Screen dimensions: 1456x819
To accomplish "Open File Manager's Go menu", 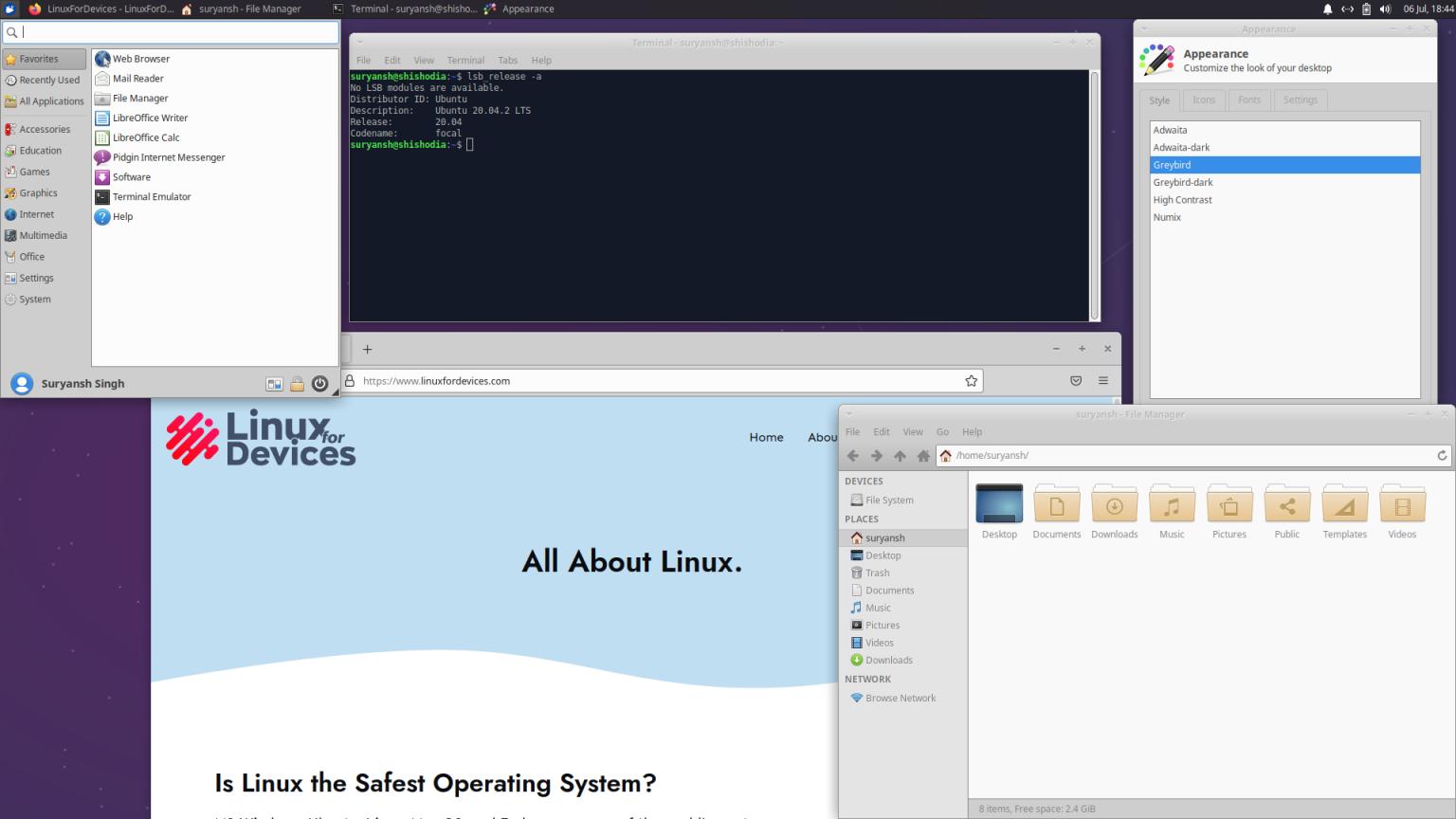I will click(x=942, y=431).
